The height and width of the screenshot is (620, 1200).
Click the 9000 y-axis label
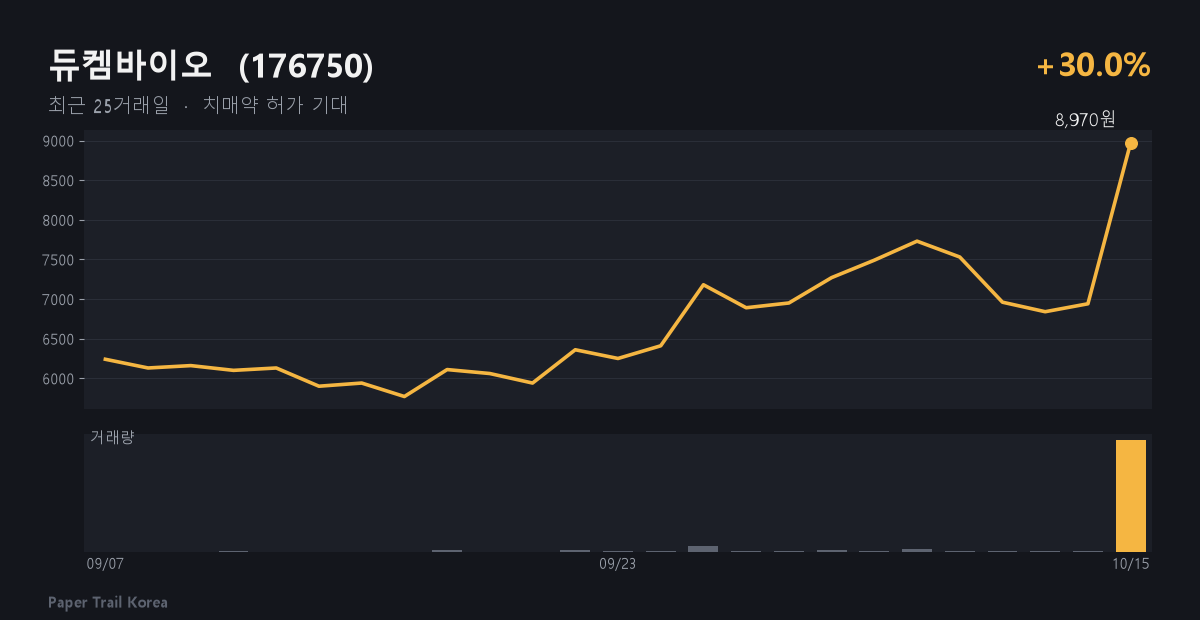click(x=58, y=141)
